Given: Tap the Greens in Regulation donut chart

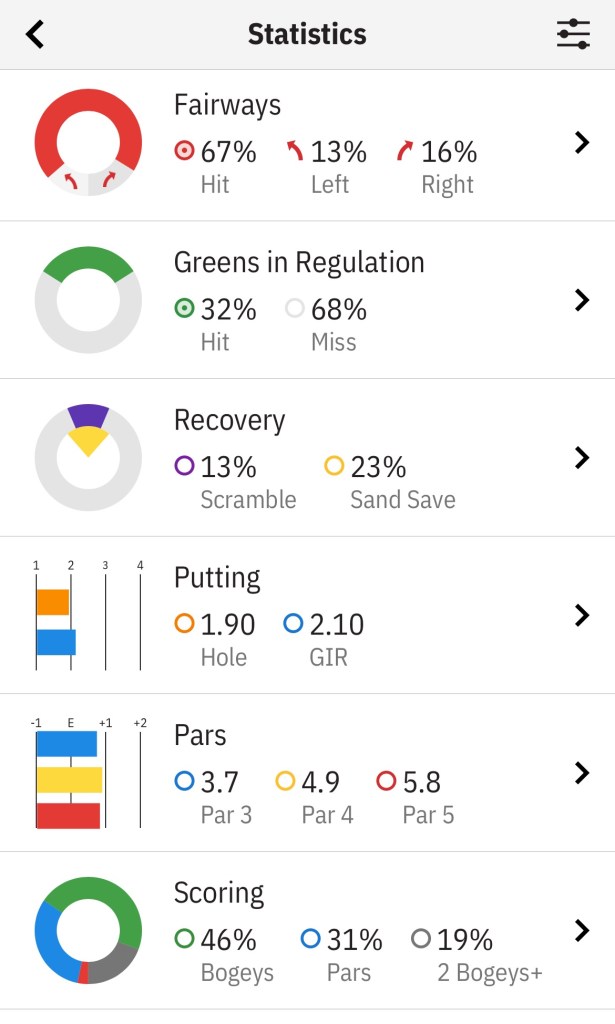Looking at the screenshot, I should pyautogui.click(x=88, y=300).
